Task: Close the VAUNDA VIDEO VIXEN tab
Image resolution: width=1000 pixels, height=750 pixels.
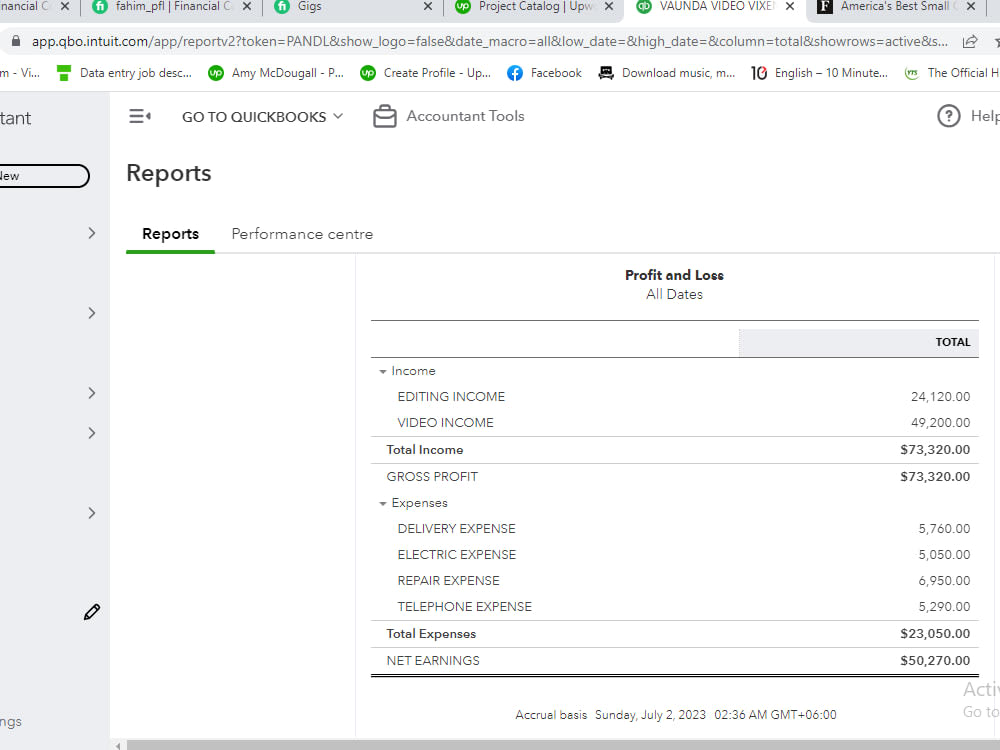Action: pyautogui.click(x=790, y=6)
